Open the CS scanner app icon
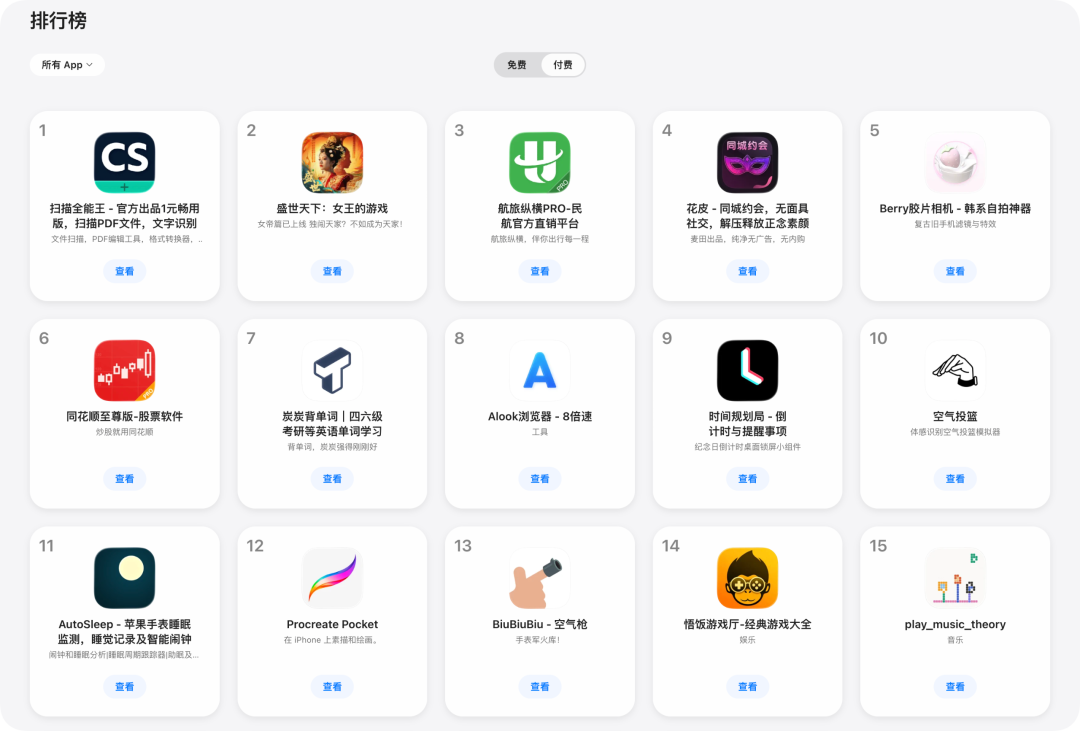This screenshot has width=1080, height=731. (125, 163)
